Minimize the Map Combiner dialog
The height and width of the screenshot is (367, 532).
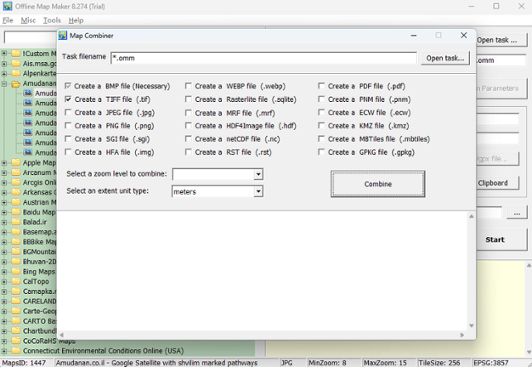pyautogui.click(x=414, y=36)
